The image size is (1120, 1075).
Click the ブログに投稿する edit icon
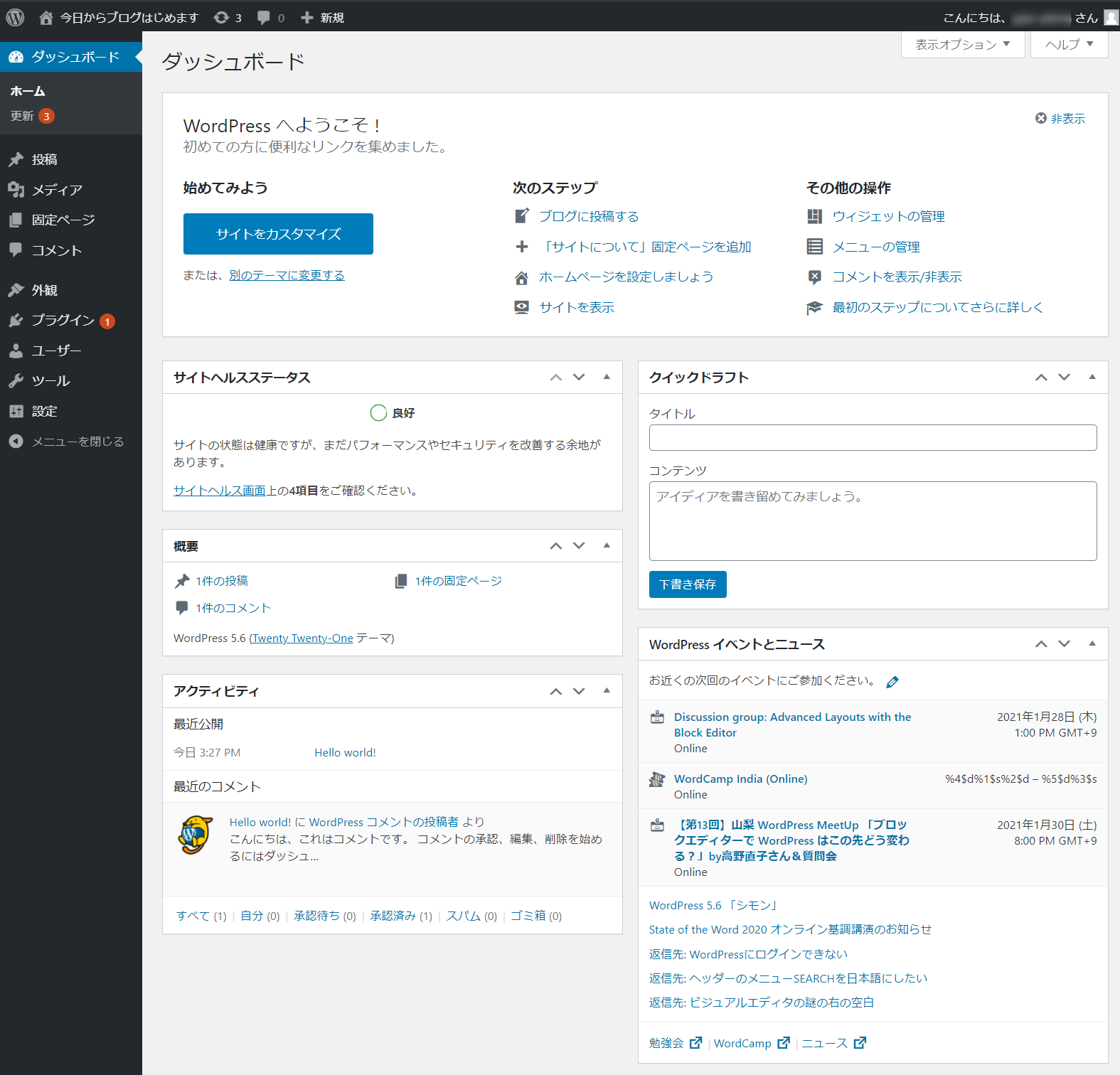click(x=522, y=215)
